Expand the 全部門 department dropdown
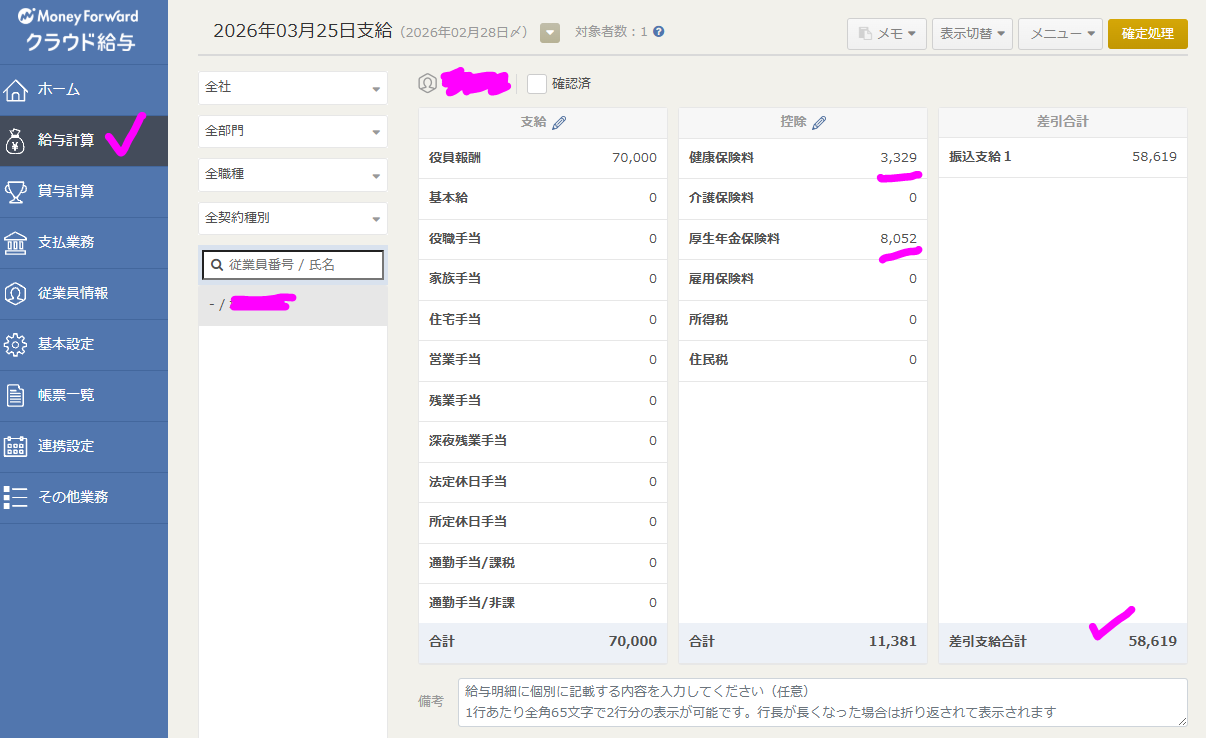 pos(292,131)
